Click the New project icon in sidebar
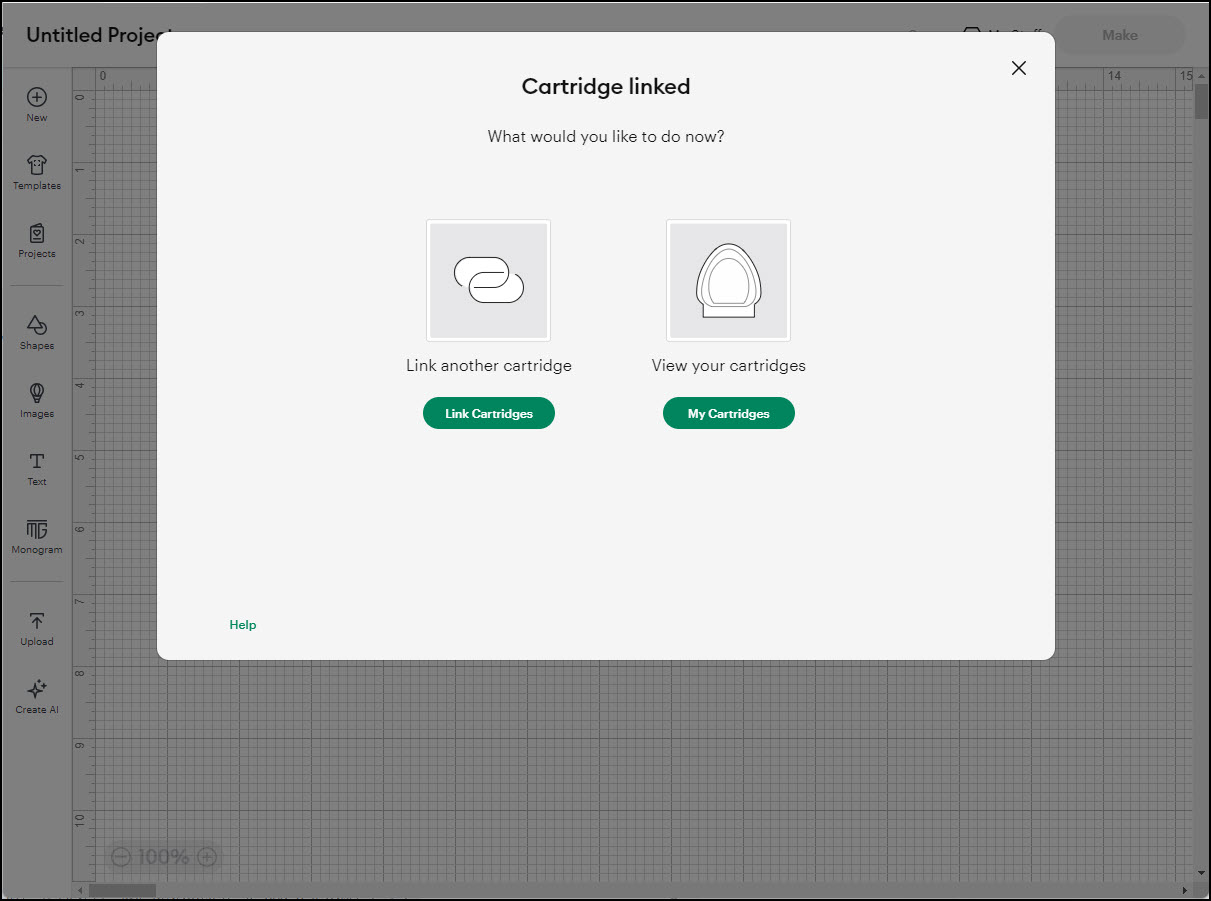1211x901 pixels. point(37,103)
